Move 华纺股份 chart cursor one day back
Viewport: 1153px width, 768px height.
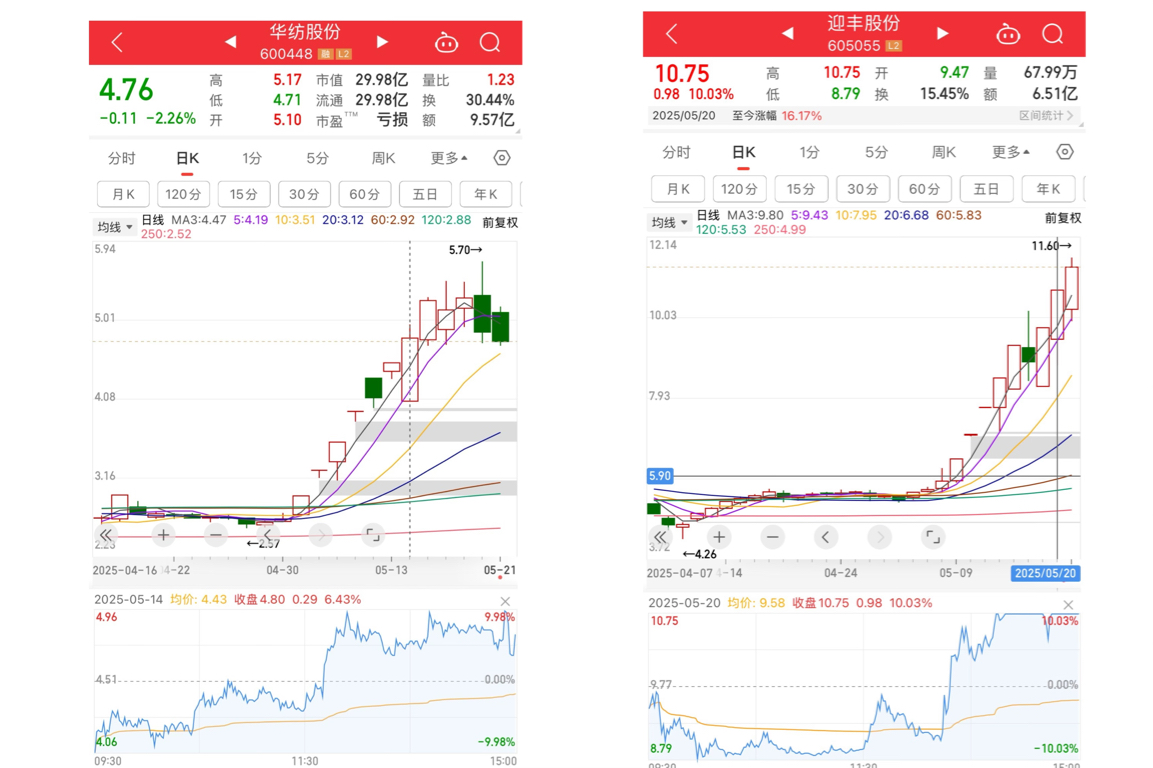(268, 535)
